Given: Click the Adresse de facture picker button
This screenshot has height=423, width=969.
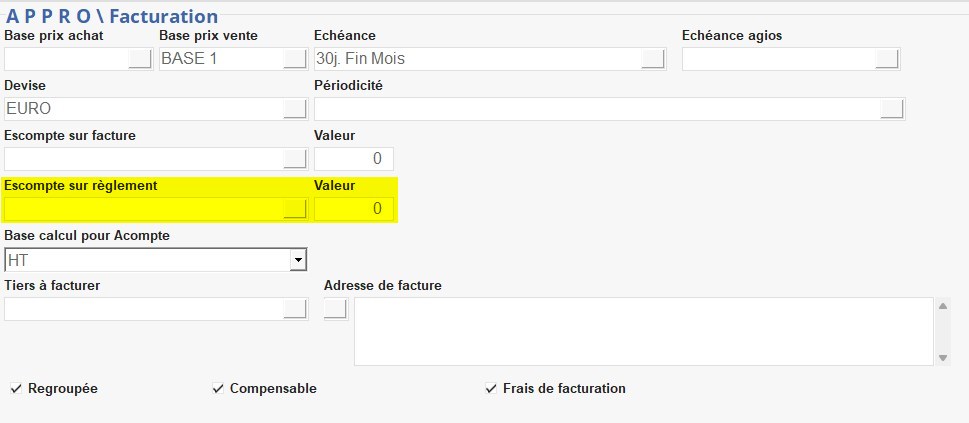Looking at the screenshot, I should (x=335, y=309).
